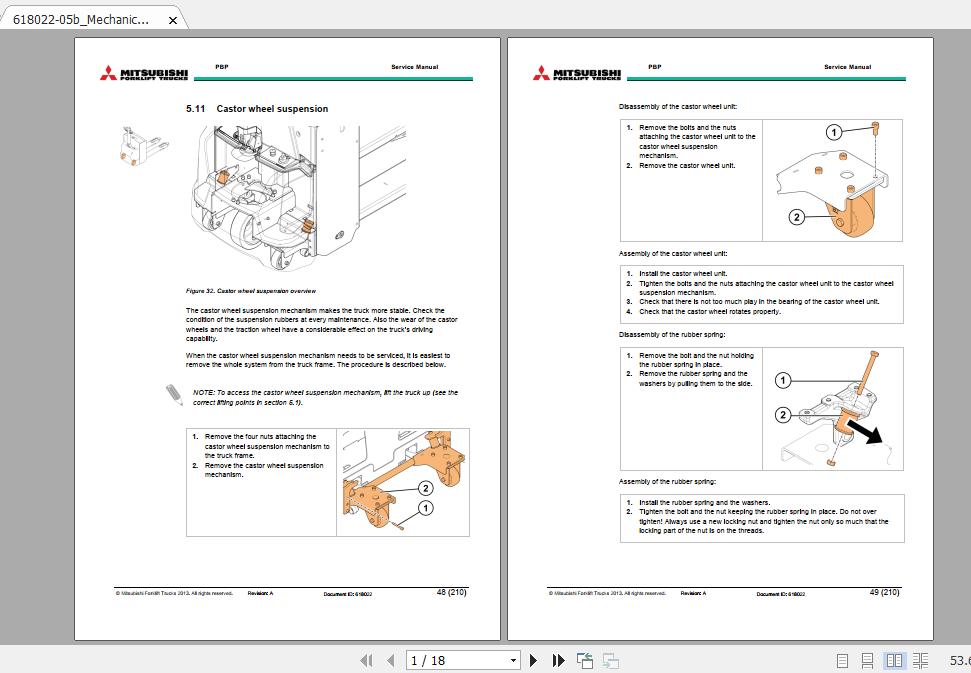Jump to the last page
This screenshot has height=673, width=971.
pos(558,661)
